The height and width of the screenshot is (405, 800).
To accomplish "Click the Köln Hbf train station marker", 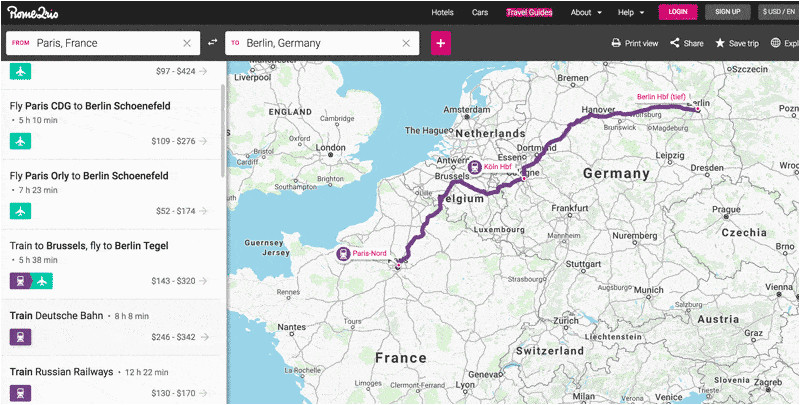I will [475, 166].
